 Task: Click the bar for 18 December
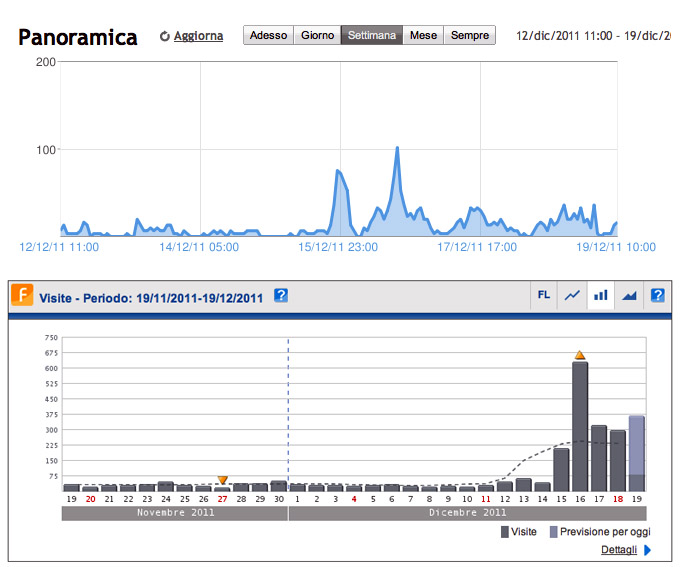tap(618, 461)
